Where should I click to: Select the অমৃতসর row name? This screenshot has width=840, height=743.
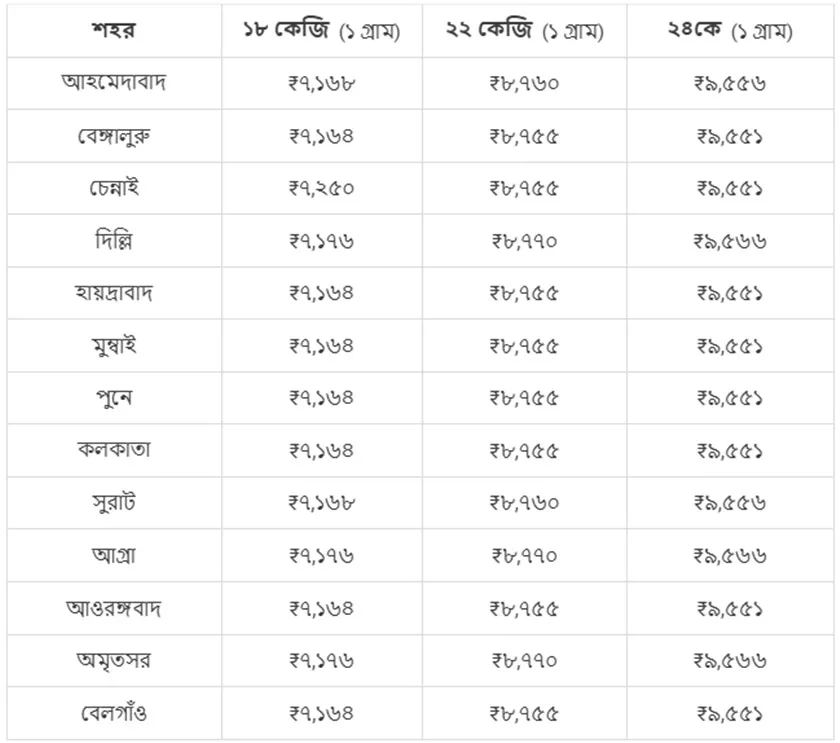pyautogui.click(x=114, y=661)
